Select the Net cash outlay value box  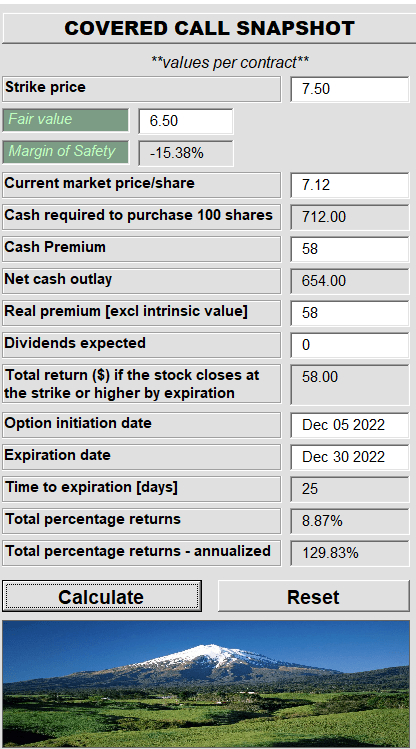350,281
